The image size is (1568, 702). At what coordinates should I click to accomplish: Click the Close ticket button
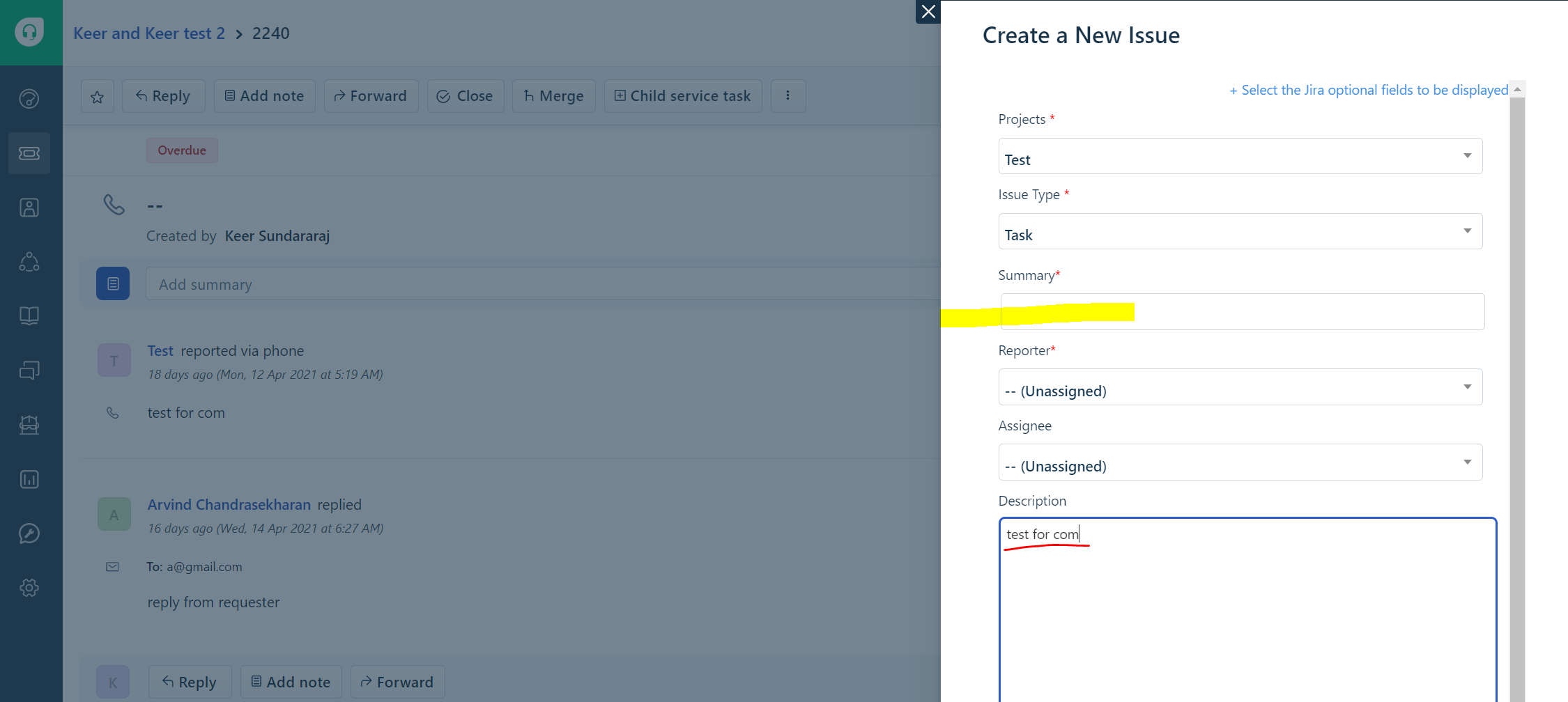466,96
